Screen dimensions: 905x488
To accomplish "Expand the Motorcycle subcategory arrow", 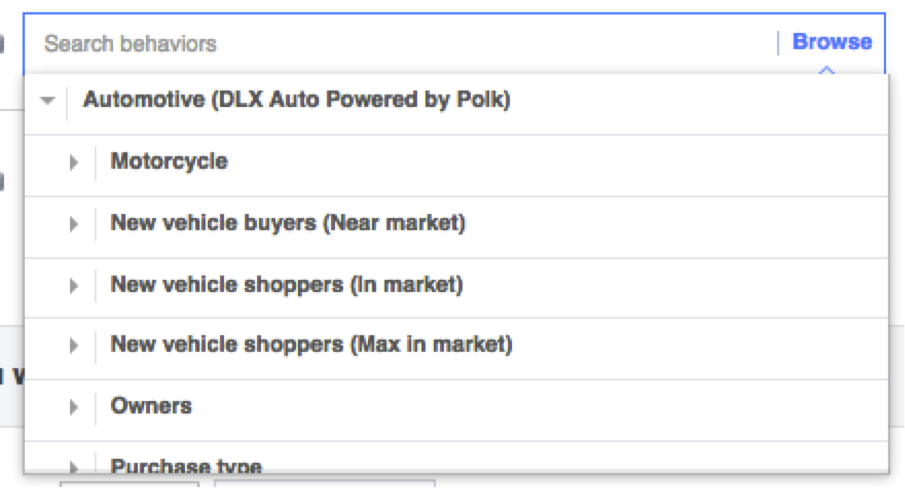I will tap(73, 162).
